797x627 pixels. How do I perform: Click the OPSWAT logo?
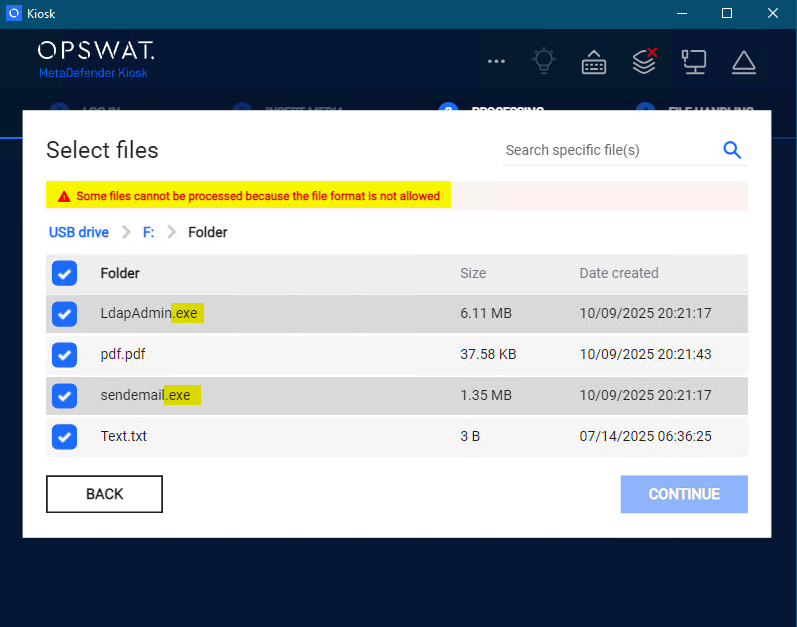click(x=96, y=51)
